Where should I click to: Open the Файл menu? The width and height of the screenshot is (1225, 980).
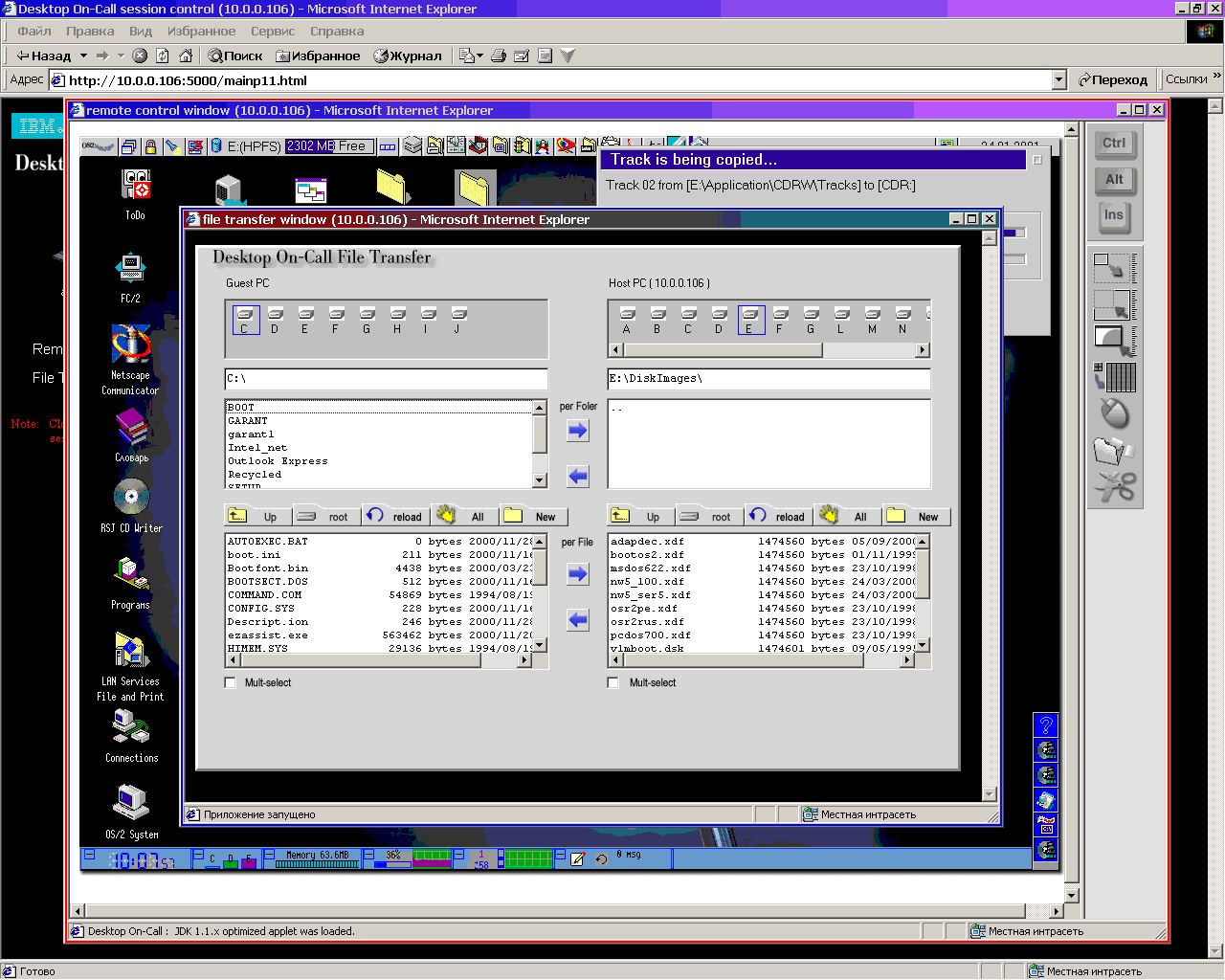34,31
